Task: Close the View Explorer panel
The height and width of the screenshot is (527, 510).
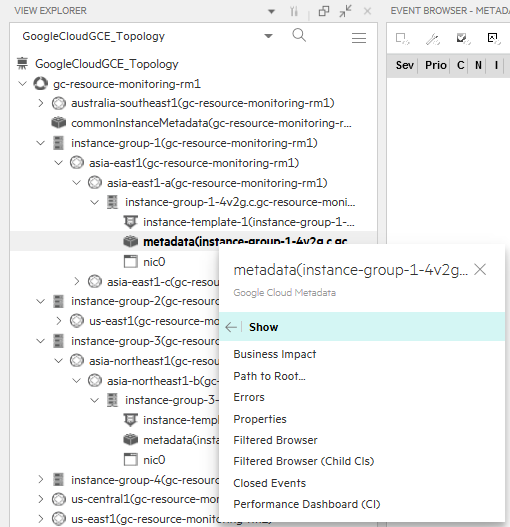Action: click(367, 11)
